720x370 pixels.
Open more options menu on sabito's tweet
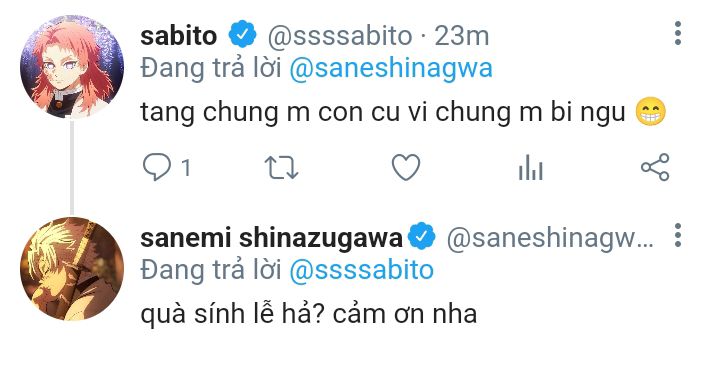coord(678,33)
